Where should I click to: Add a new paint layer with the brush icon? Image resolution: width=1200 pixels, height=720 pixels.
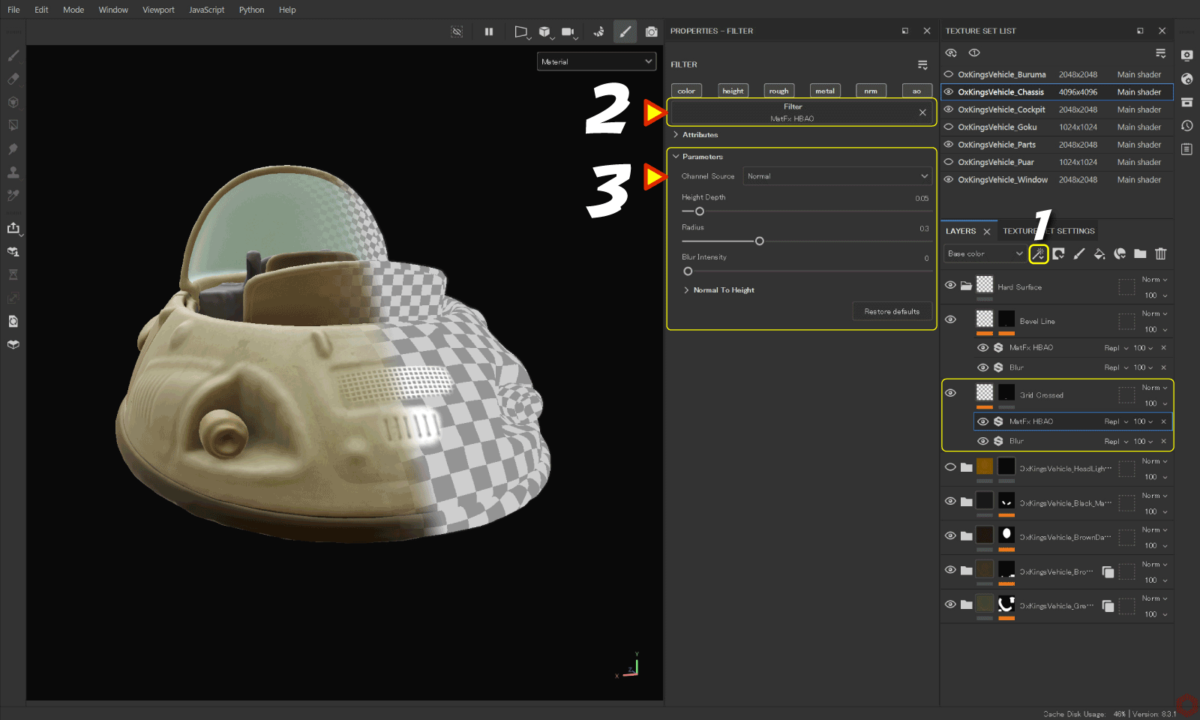tap(1079, 253)
